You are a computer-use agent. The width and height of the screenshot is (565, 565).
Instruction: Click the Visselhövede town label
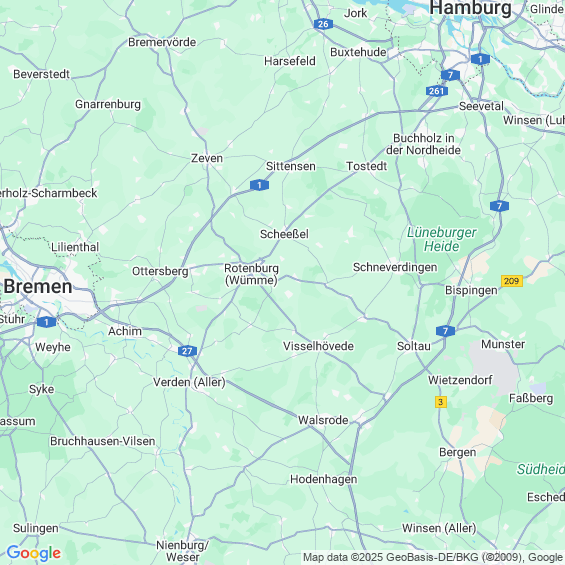(319, 346)
